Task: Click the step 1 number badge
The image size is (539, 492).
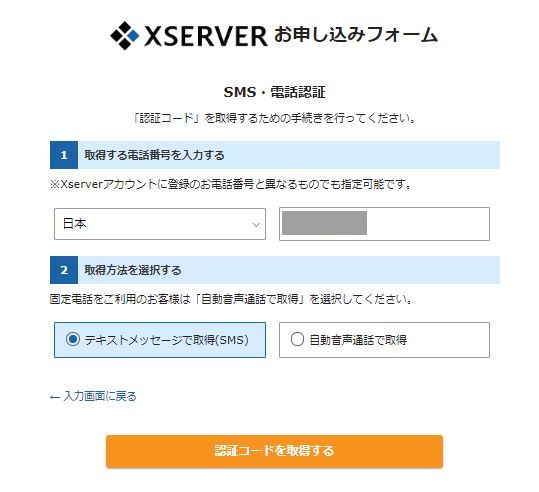Action: tap(64, 155)
